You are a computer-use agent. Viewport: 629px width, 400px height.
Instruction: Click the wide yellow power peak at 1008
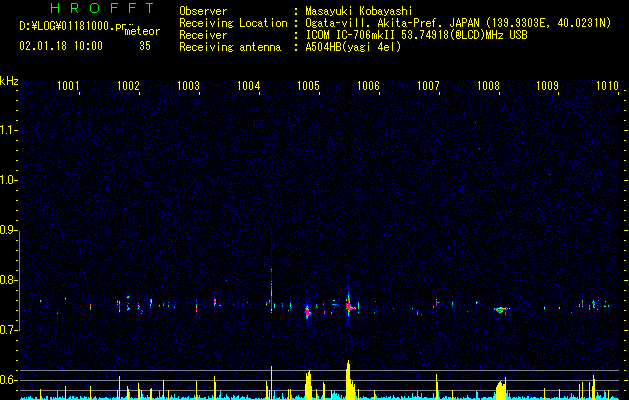501,388
